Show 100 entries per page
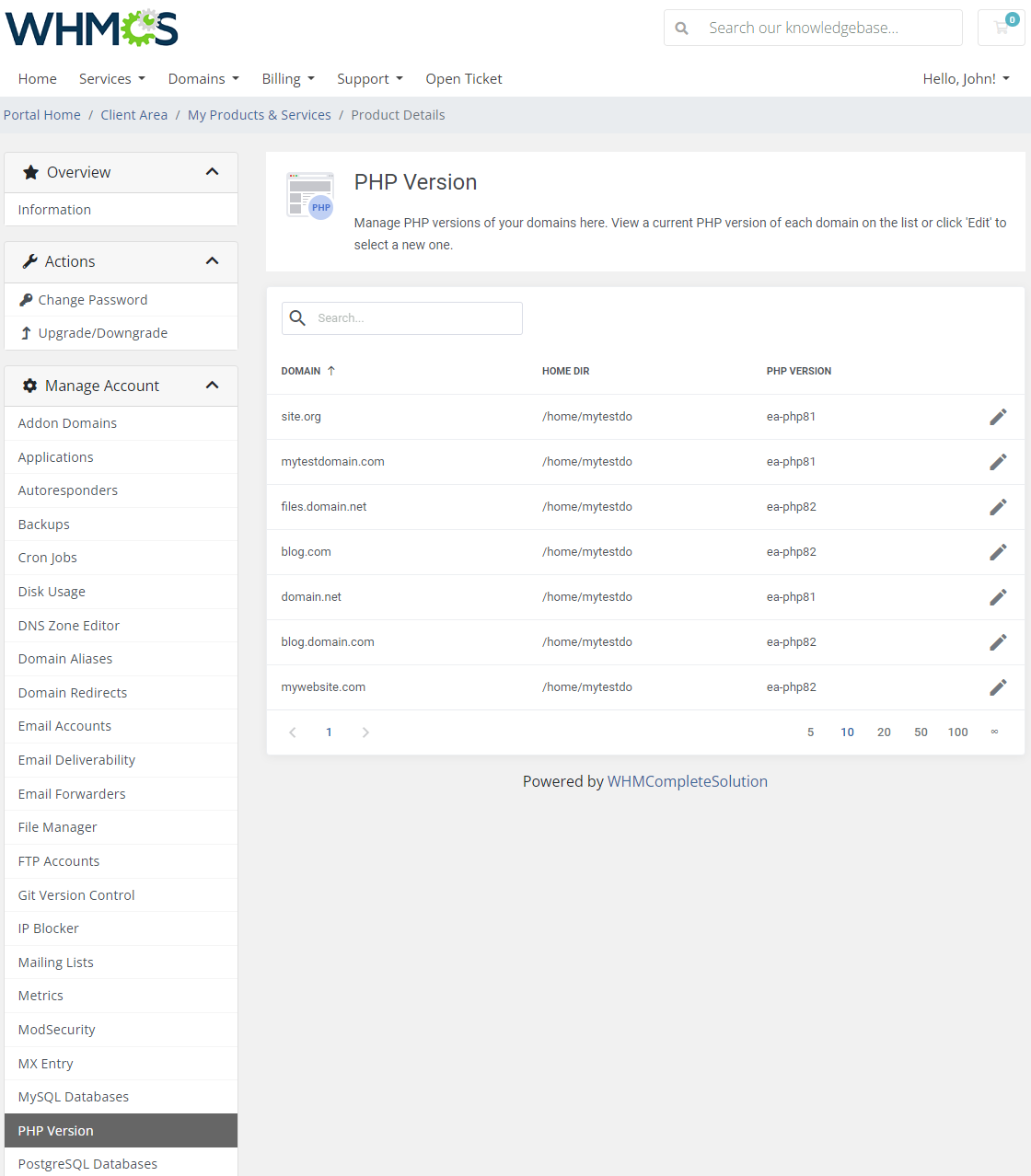1031x1176 pixels. point(958,732)
